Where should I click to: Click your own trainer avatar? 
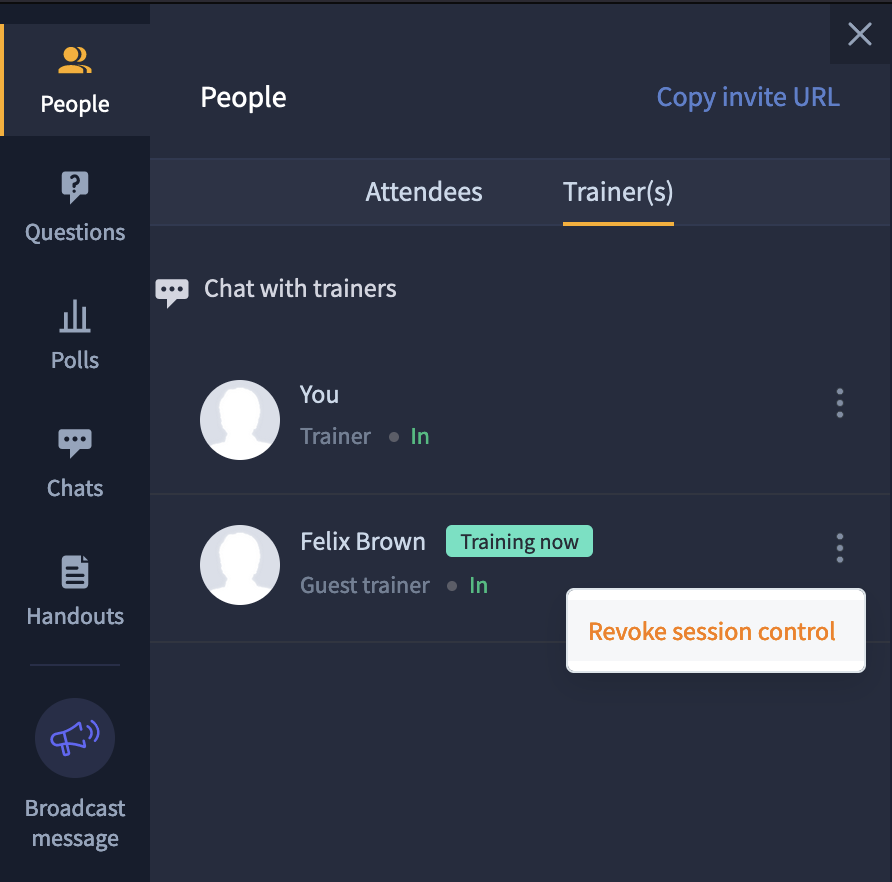point(240,420)
